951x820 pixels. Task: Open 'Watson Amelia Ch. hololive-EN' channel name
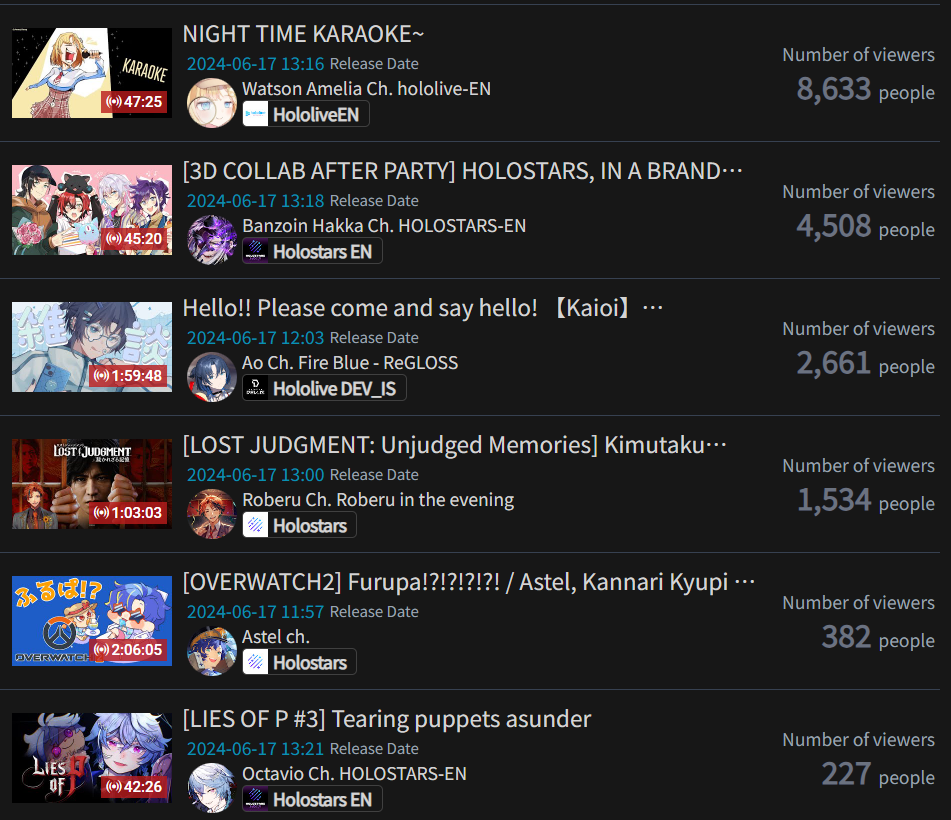click(x=366, y=89)
